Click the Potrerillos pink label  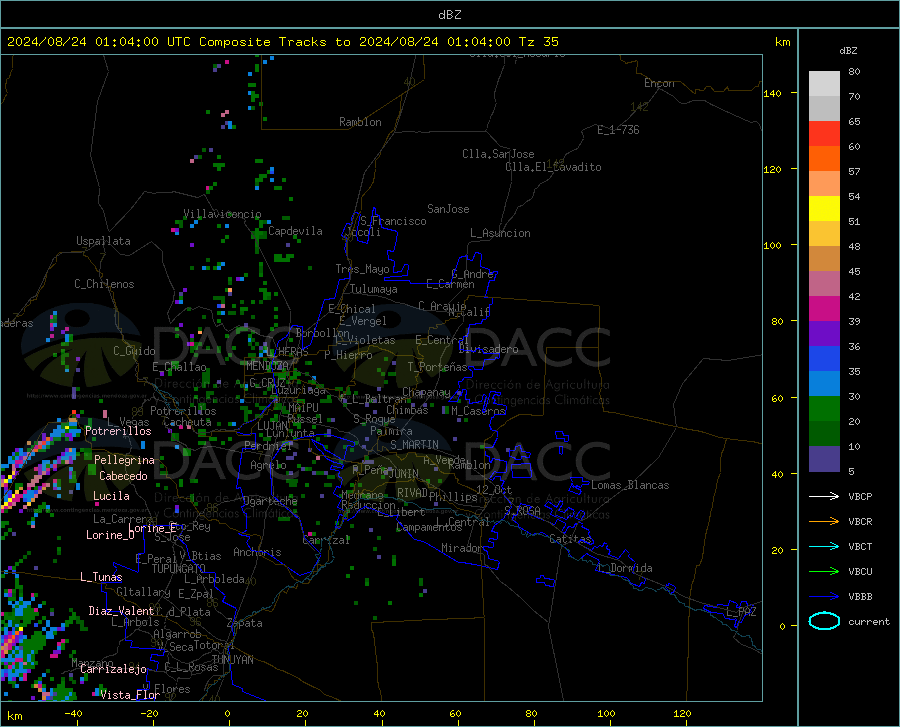(x=118, y=431)
